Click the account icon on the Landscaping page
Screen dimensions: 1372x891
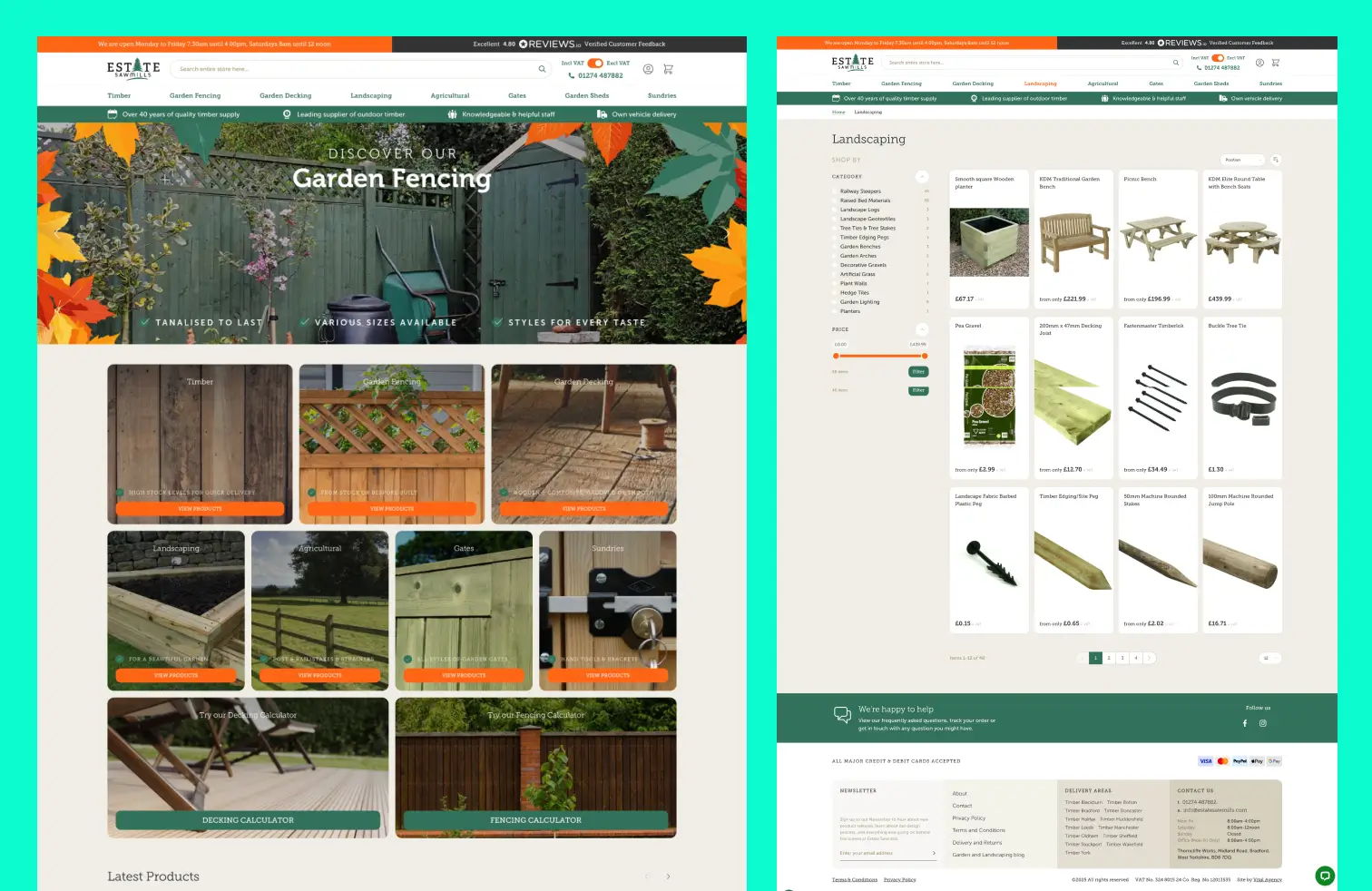click(1259, 63)
